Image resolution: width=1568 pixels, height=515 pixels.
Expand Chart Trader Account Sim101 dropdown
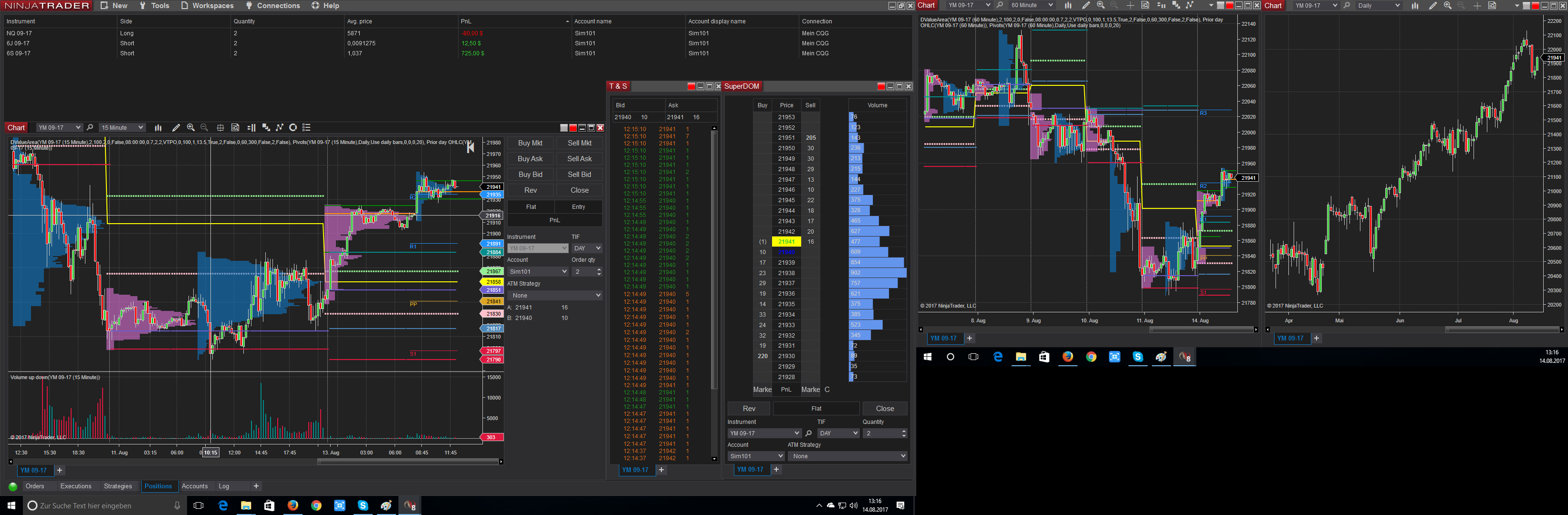coord(537,272)
